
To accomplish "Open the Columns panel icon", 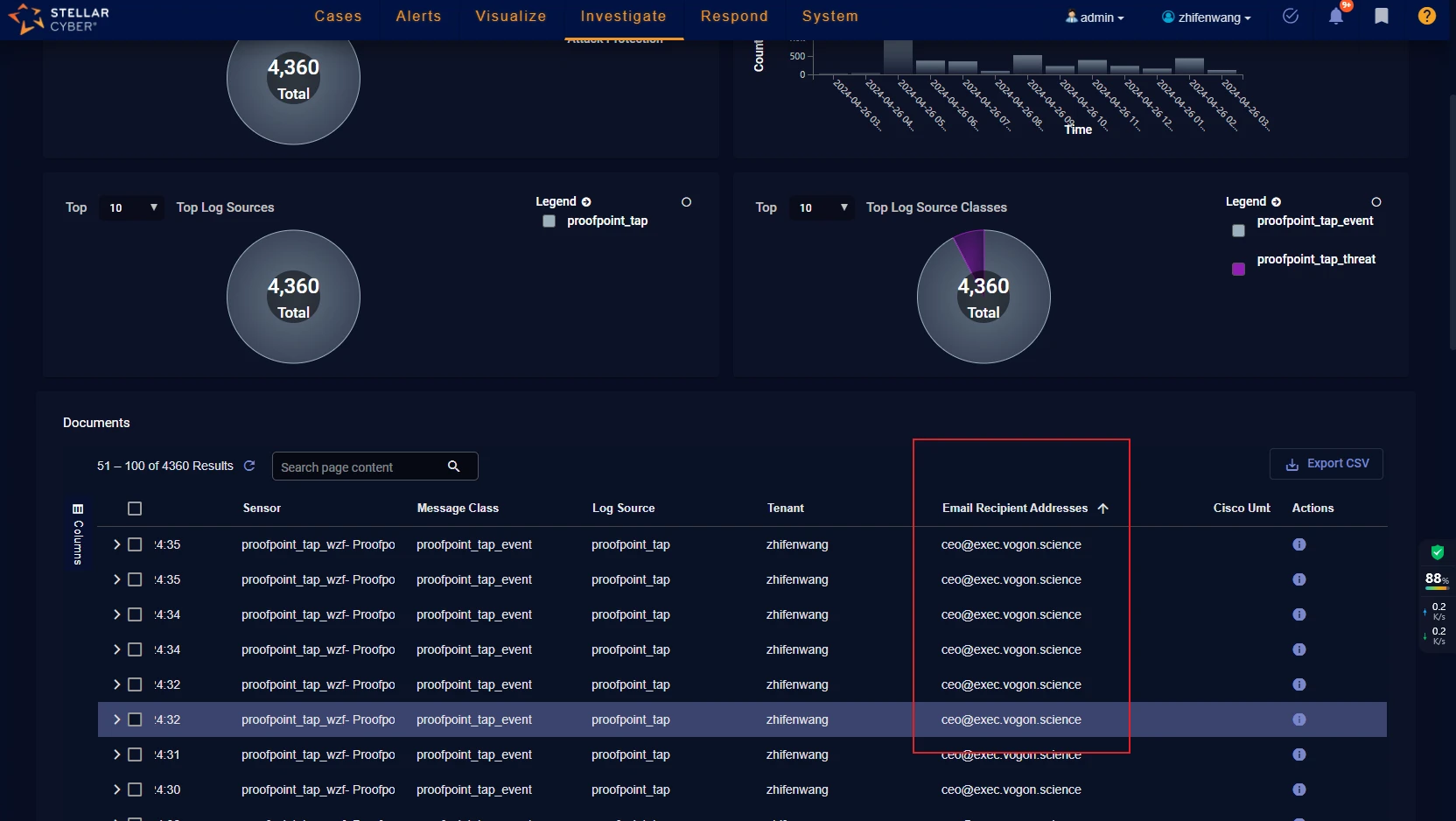I will pyautogui.click(x=78, y=509).
